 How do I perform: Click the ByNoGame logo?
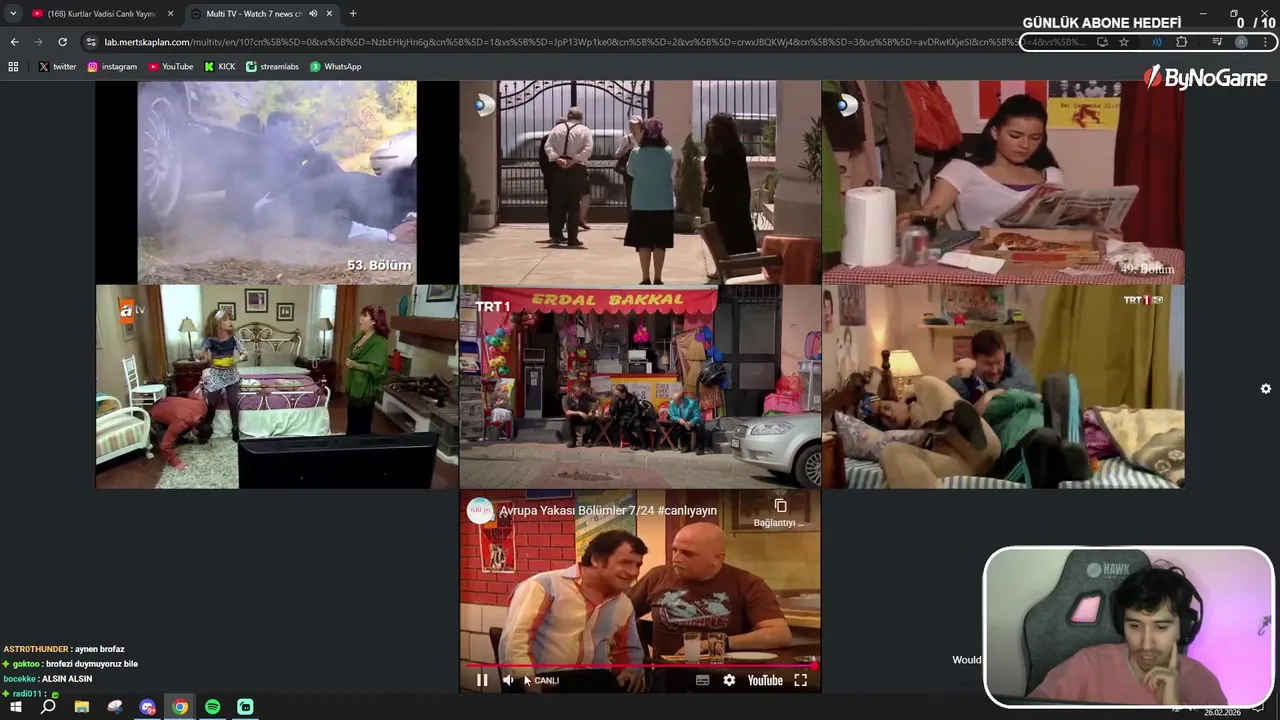(x=1206, y=78)
